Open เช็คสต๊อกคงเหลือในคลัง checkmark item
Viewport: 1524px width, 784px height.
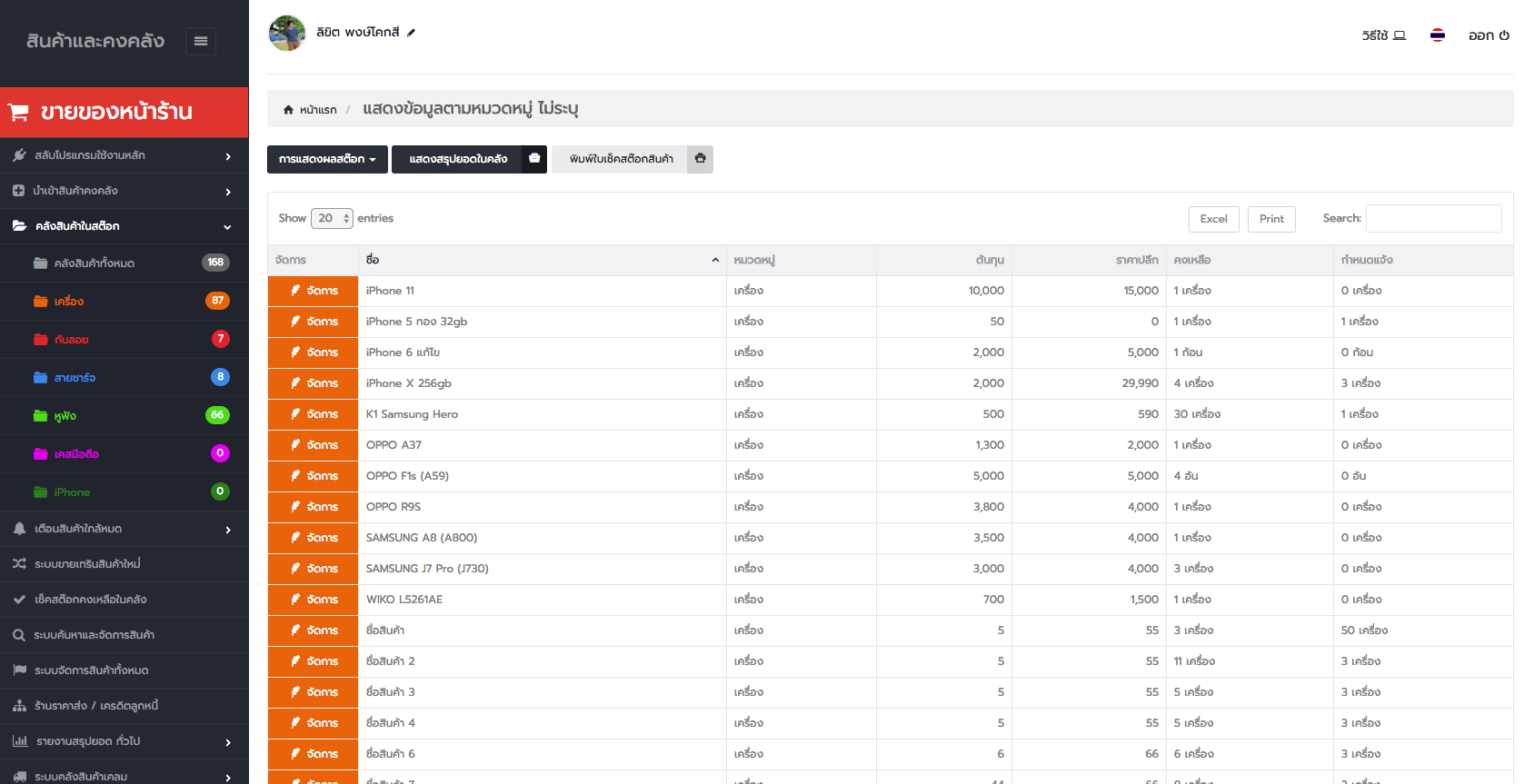point(124,600)
